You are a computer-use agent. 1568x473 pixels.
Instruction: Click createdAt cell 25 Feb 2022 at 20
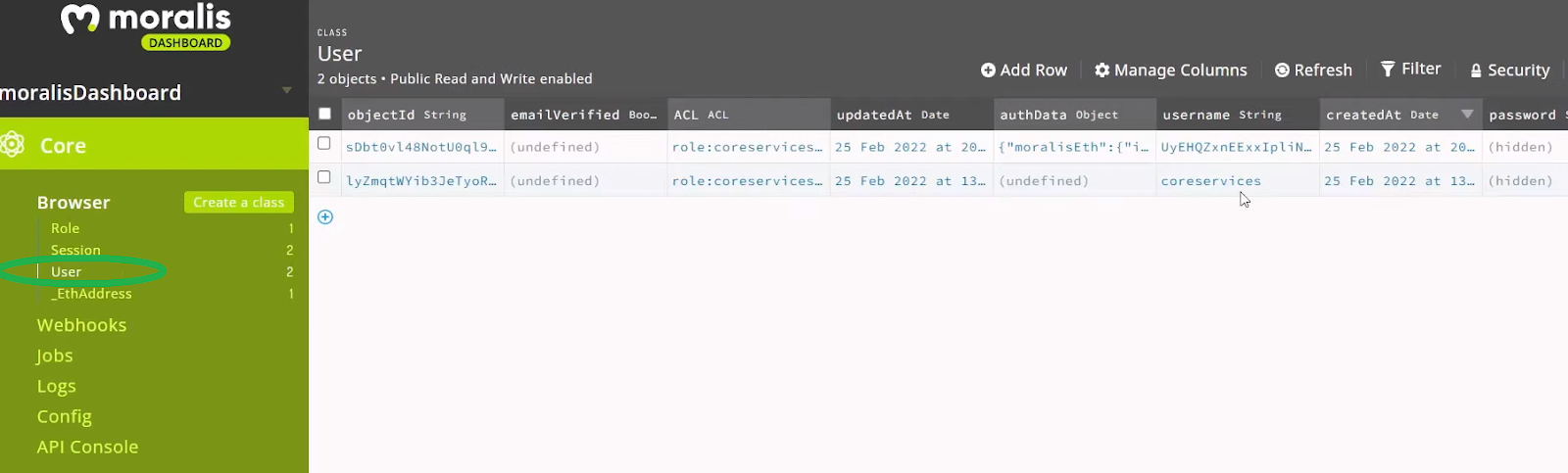click(1400, 147)
